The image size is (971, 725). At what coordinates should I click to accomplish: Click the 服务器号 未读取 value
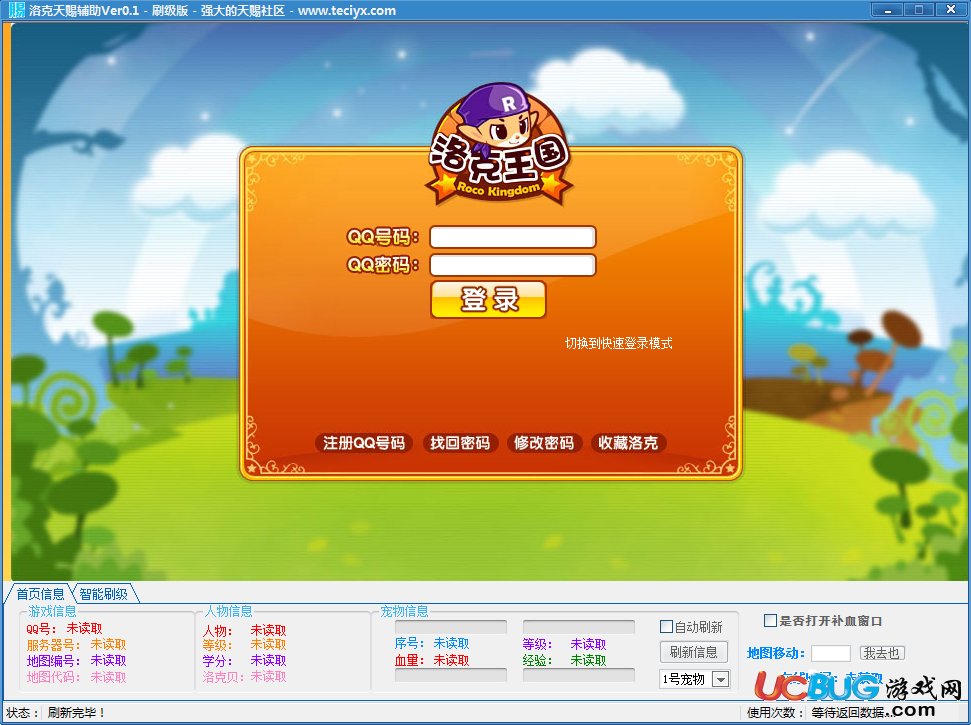108,645
